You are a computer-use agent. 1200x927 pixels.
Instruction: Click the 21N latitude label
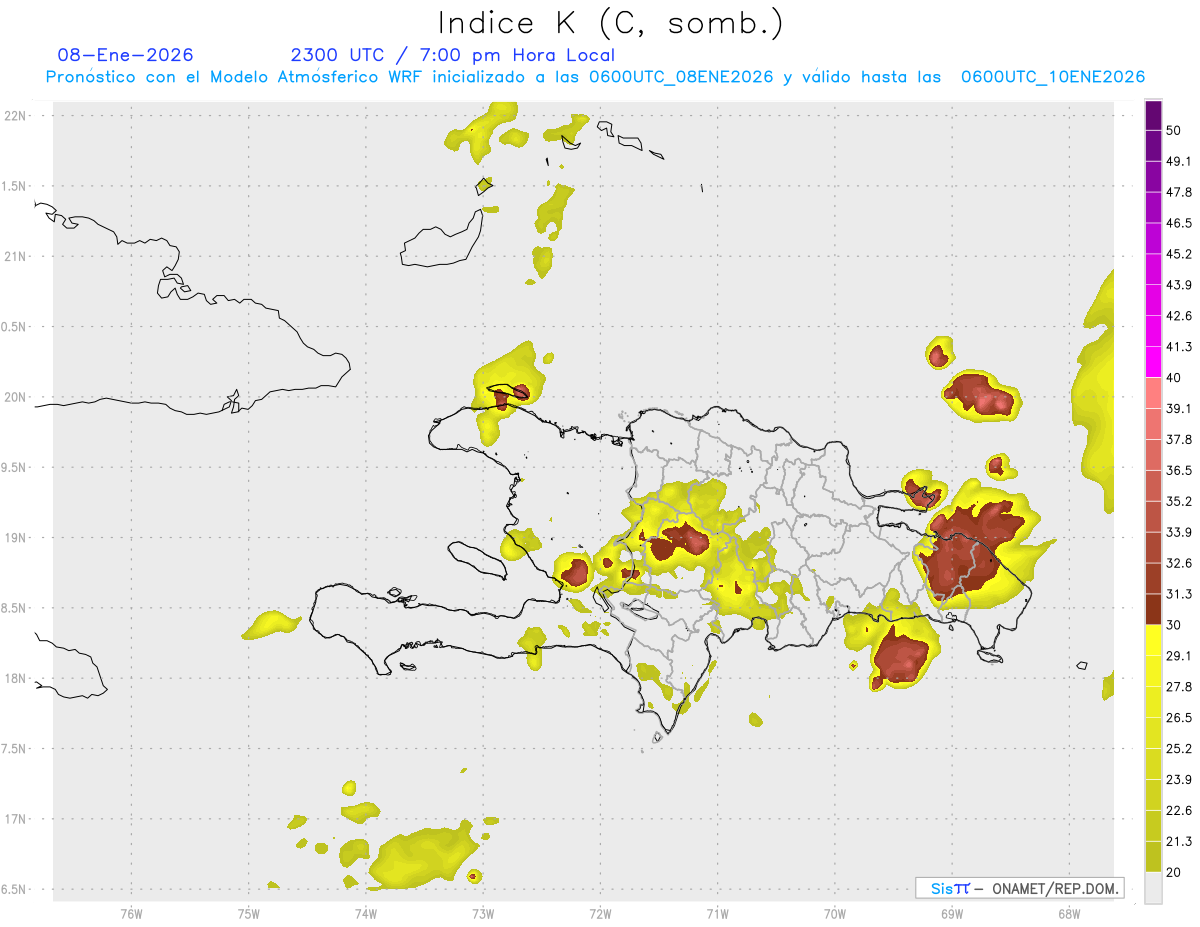(16, 256)
